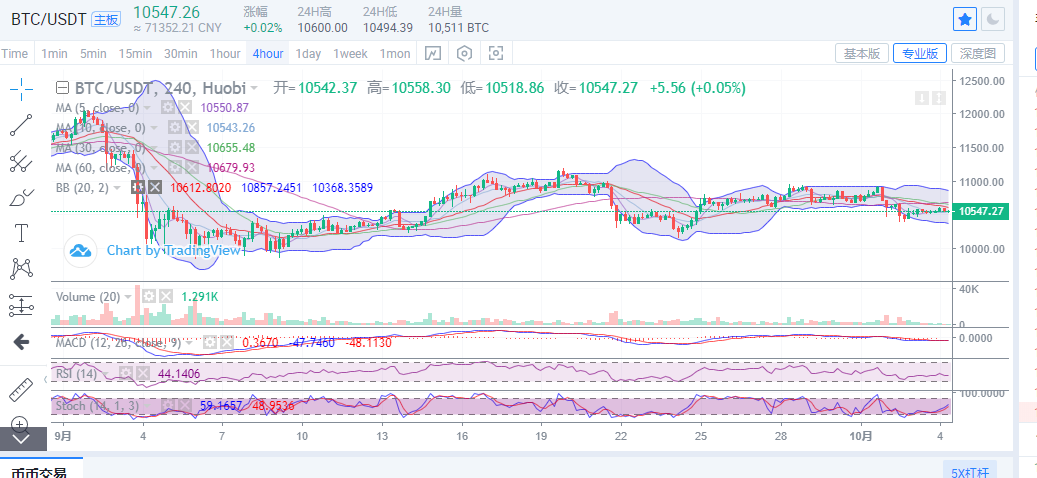Toggle night mode moon button

click(x=993, y=19)
